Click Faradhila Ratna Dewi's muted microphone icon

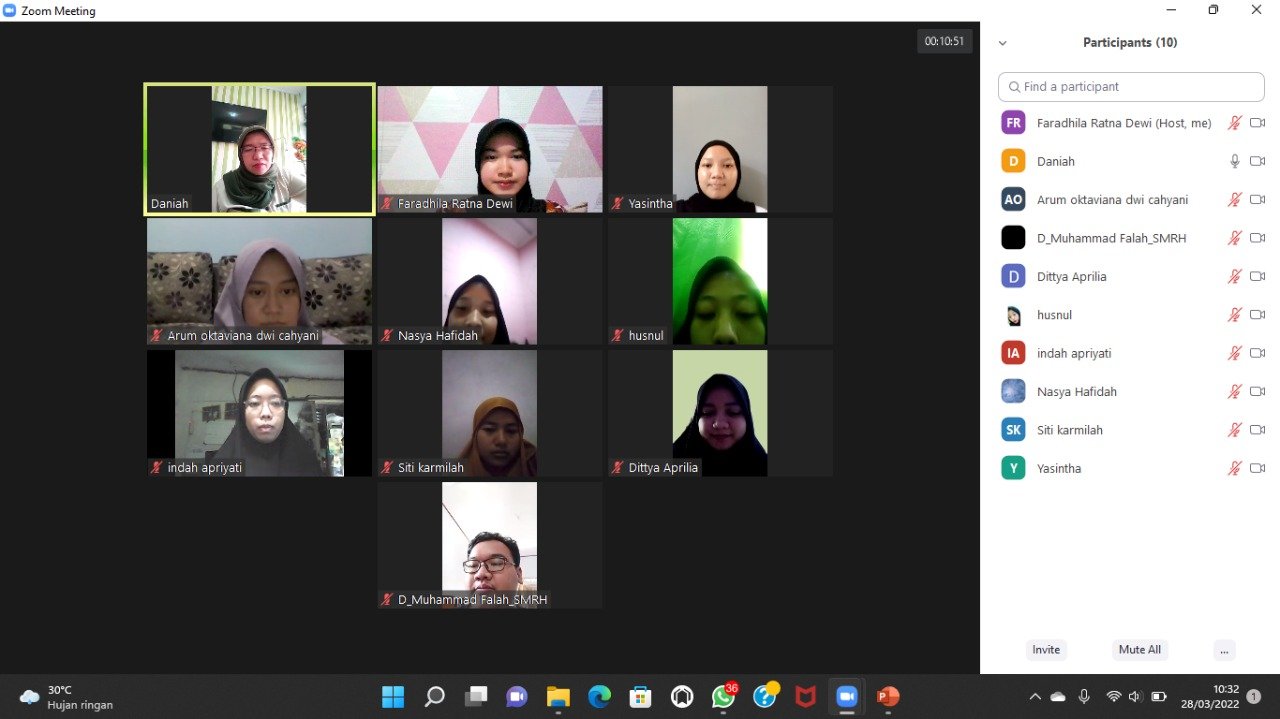1235,123
